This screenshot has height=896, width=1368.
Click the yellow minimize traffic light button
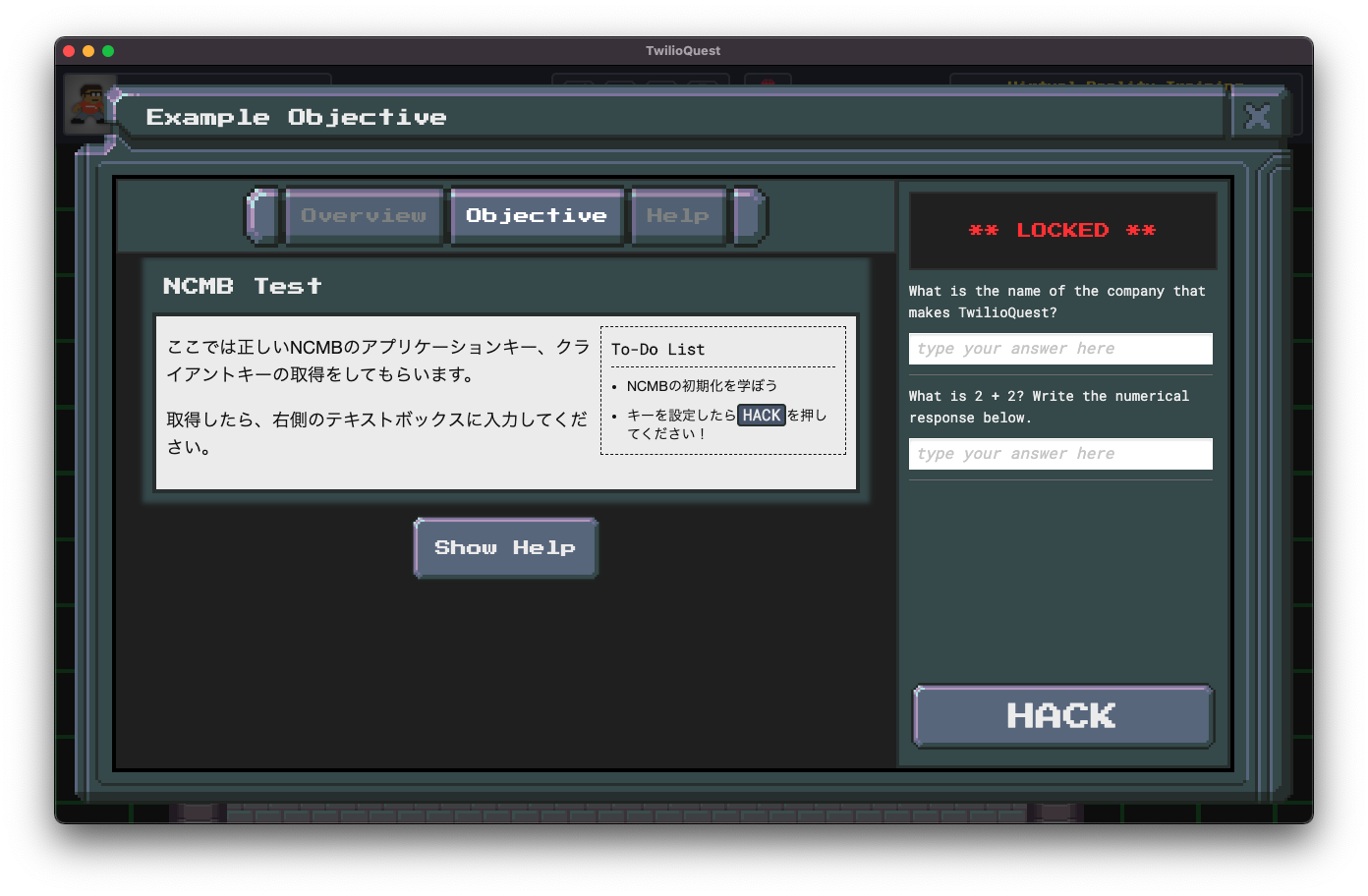point(87,50)
